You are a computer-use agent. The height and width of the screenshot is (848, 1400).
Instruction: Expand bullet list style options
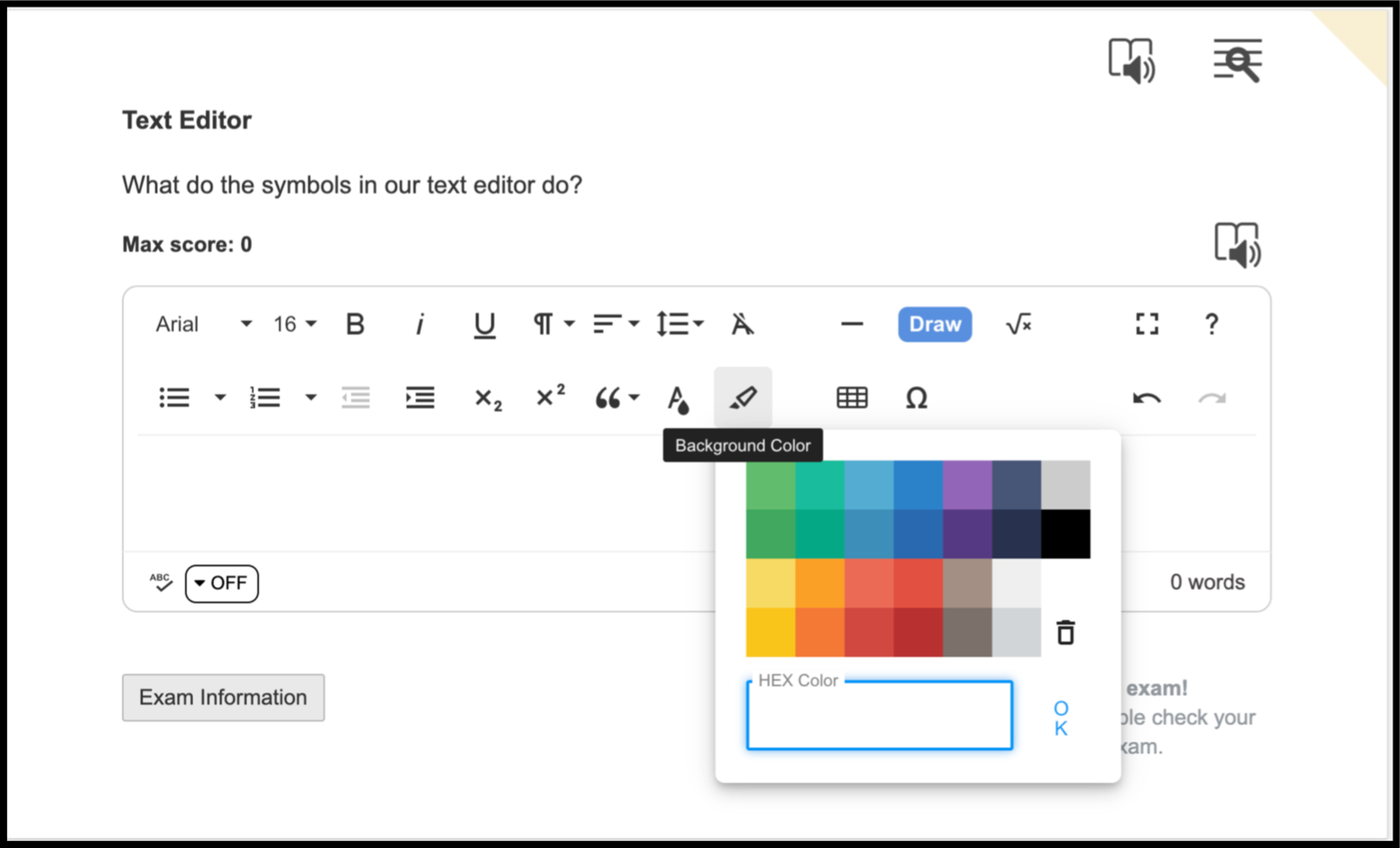click(220, 398)
